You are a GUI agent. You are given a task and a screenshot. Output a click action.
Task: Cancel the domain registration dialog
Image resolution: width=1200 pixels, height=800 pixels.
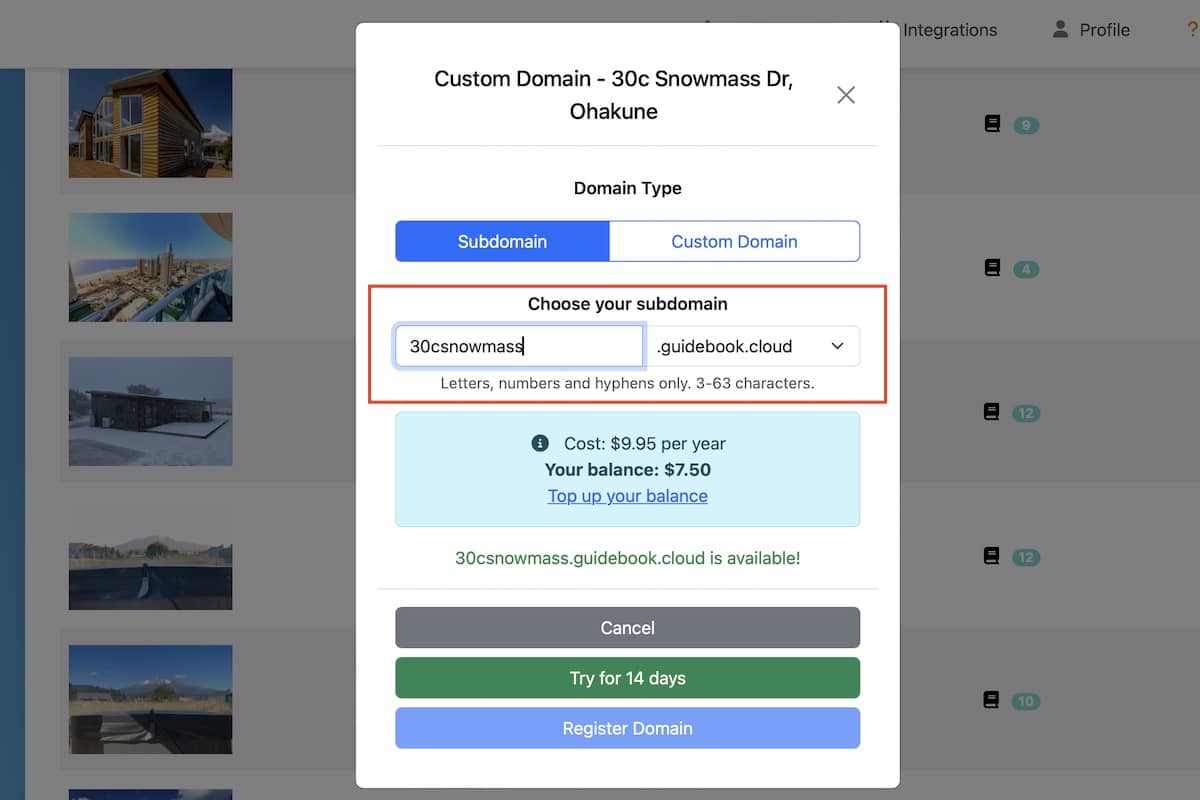click(628, 628)
